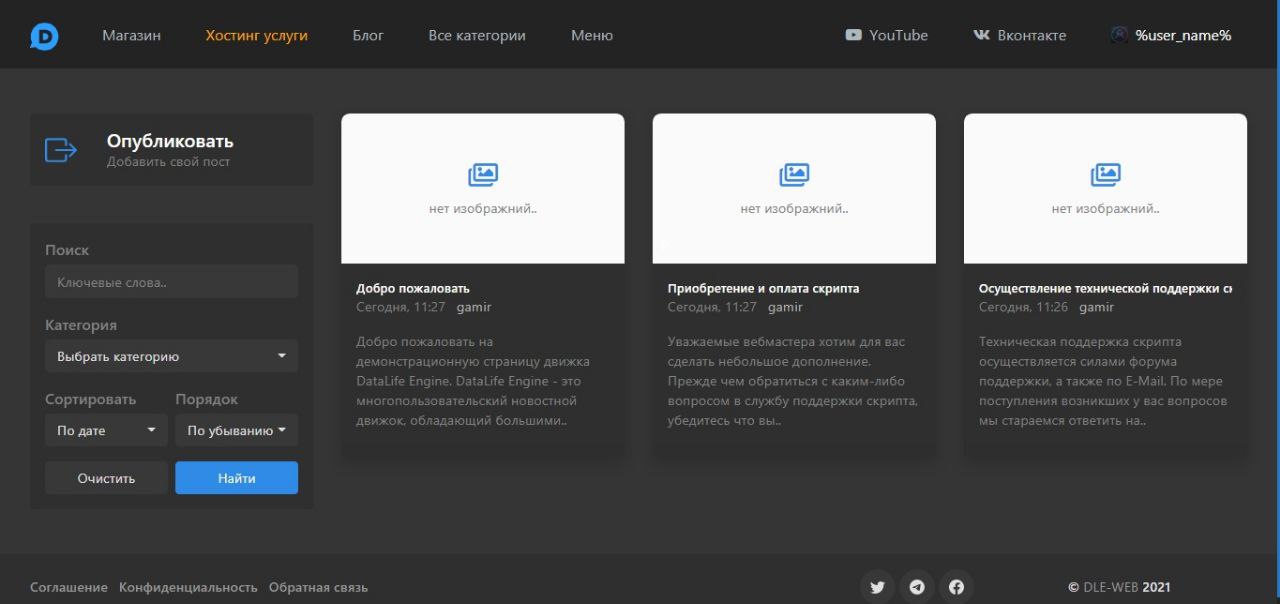Image resolution: width=1280 pixels, height=604 pixels.
Task: Open the Приобретение и оплата скрипта post title
Action: click(763, 288)
